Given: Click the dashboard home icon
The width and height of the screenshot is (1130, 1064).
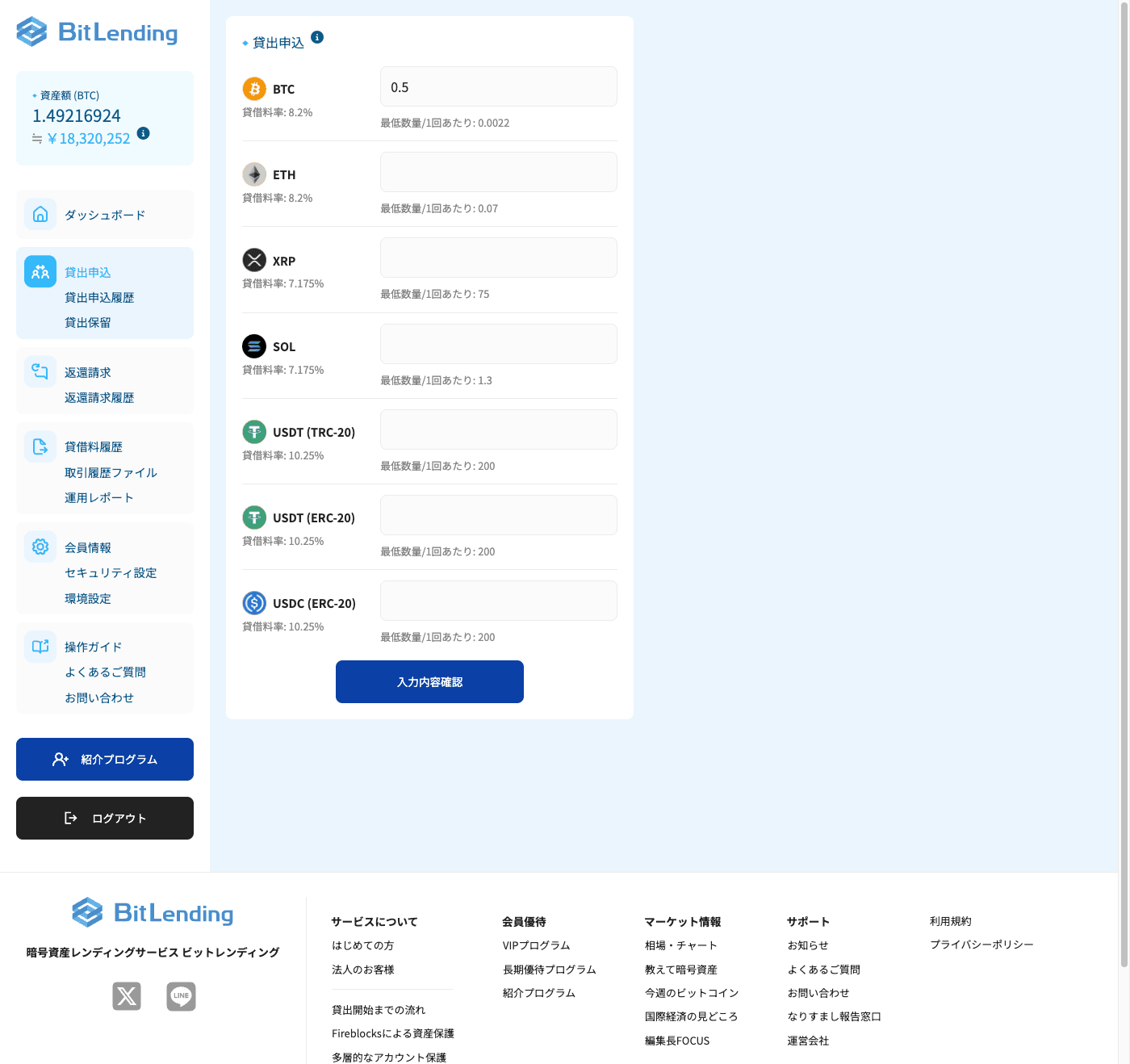Looking at the screenshot, I should point(40,214).
